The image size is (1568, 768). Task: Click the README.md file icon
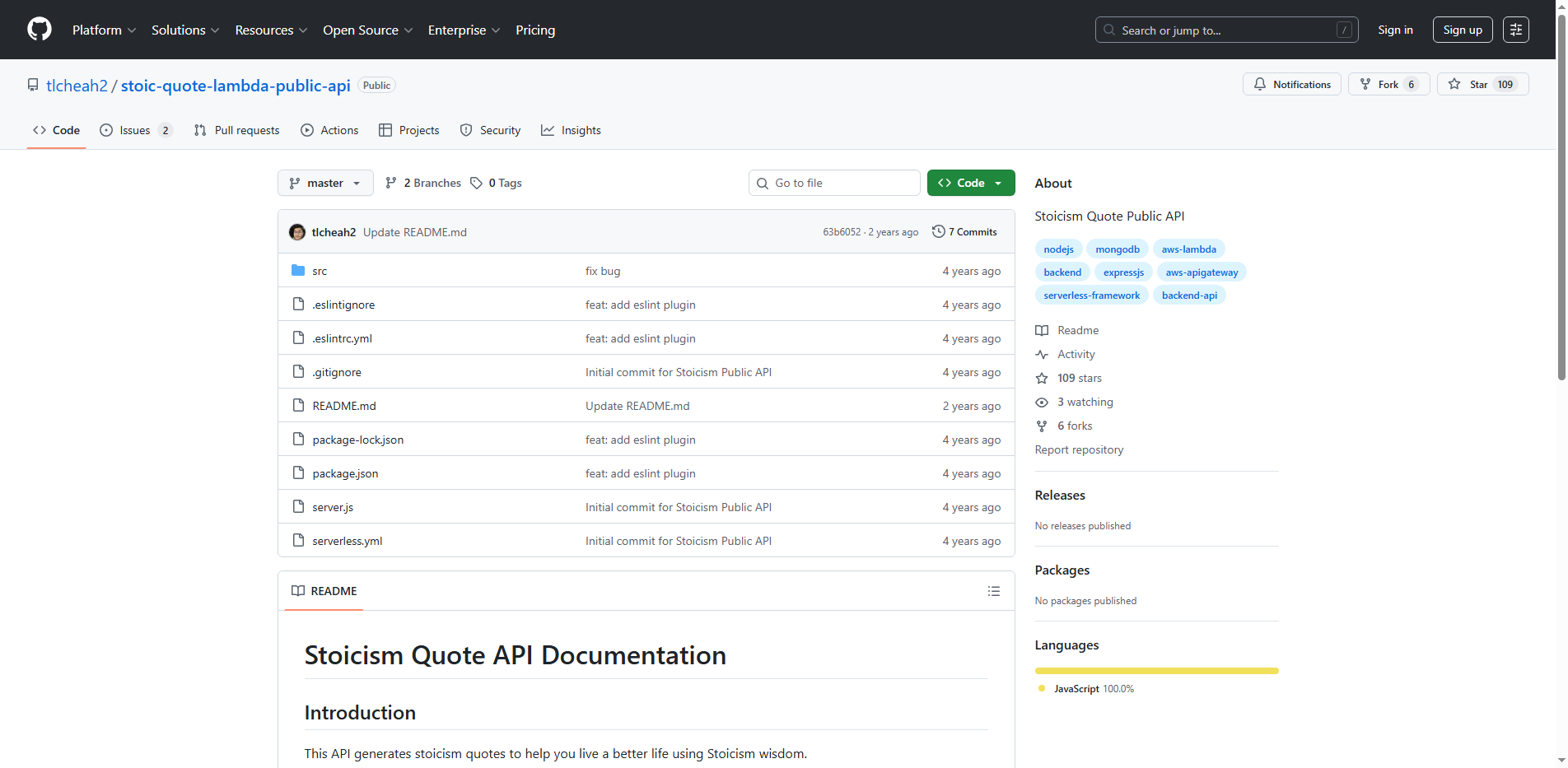(298, 406)
